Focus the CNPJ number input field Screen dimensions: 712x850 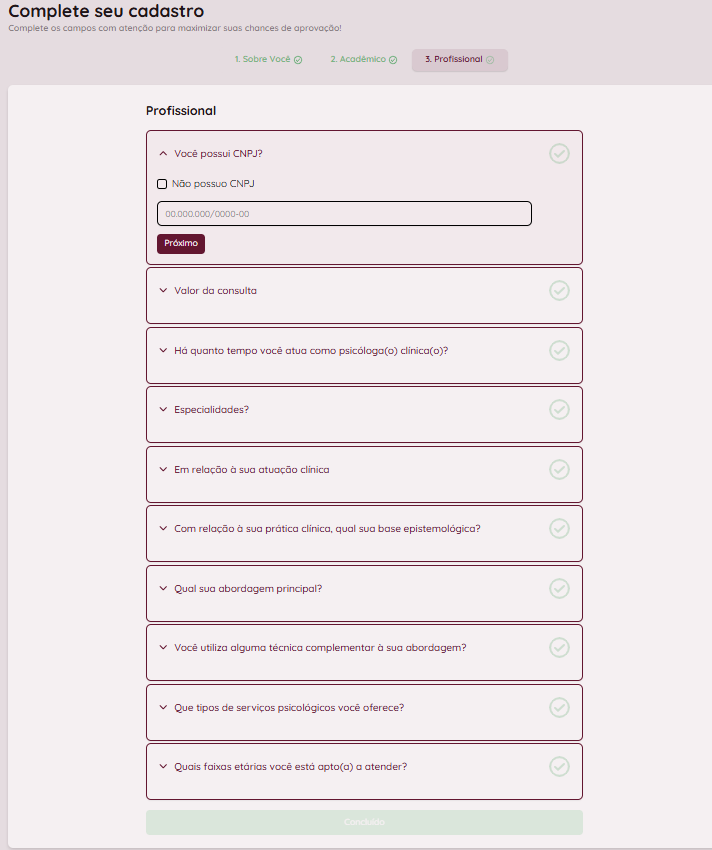344,214
